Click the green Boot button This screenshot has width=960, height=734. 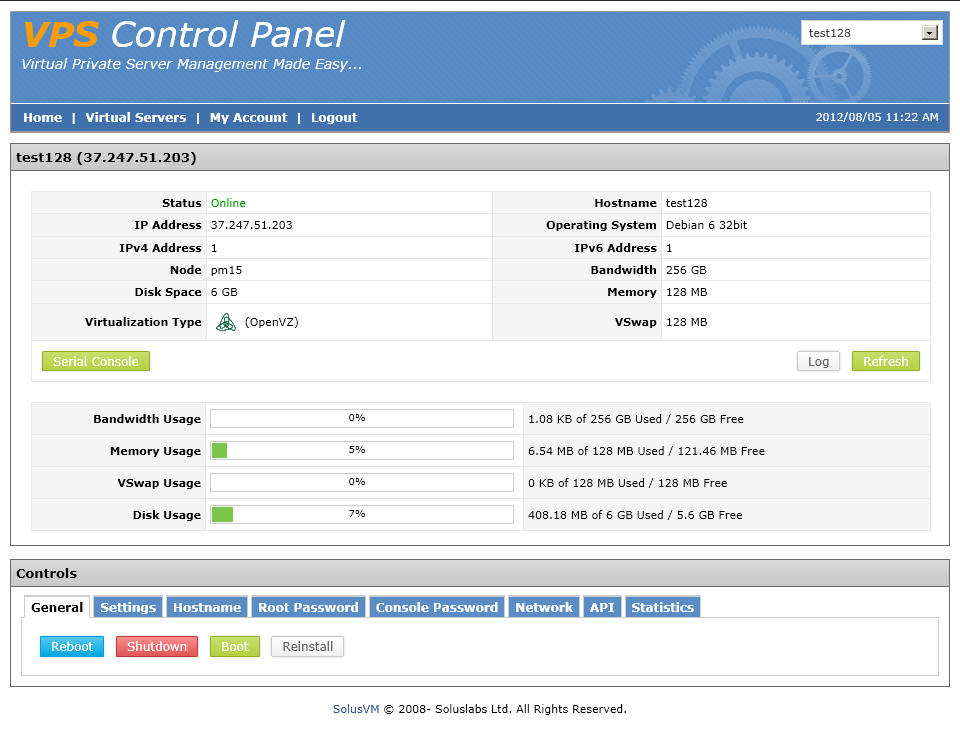coord(234,646)
